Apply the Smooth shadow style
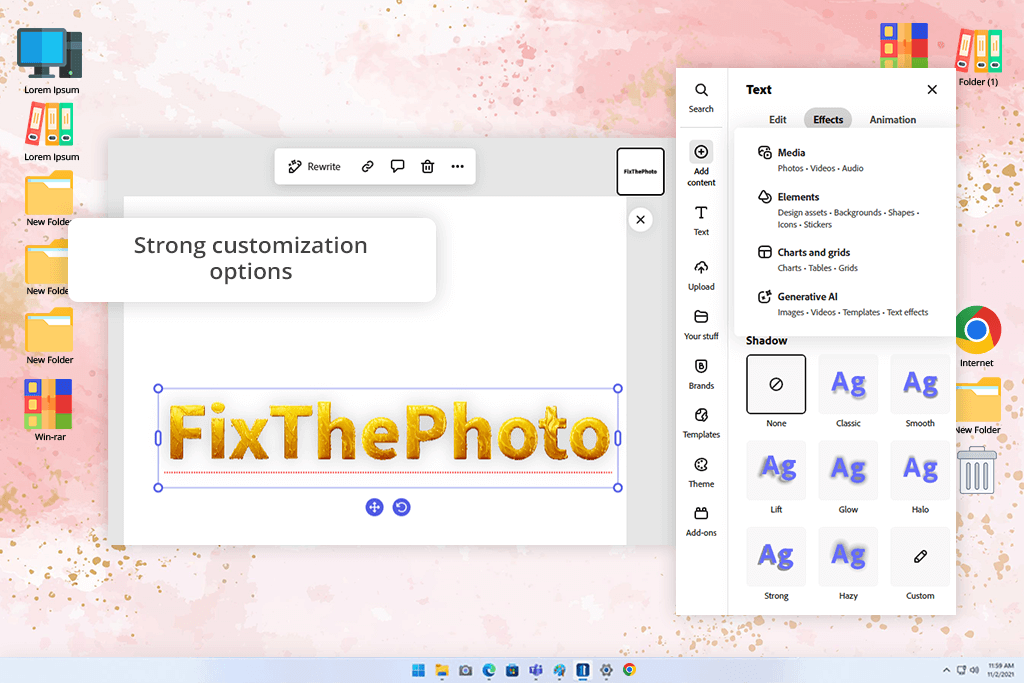Screen dimensions: 1024x683 pos(920,384)
